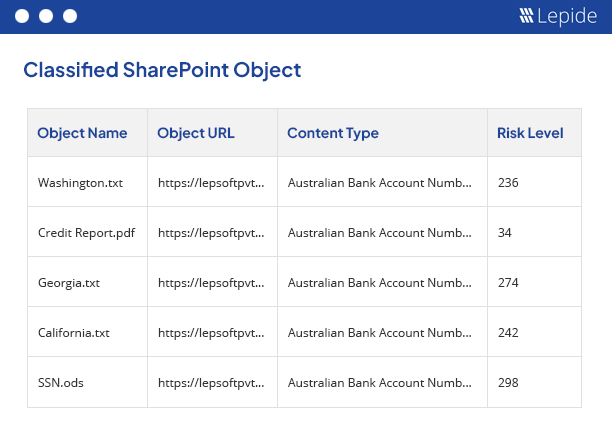612x430 pixels.
Task: Click the content type of SSN.ods
Action: coord(380,382)
